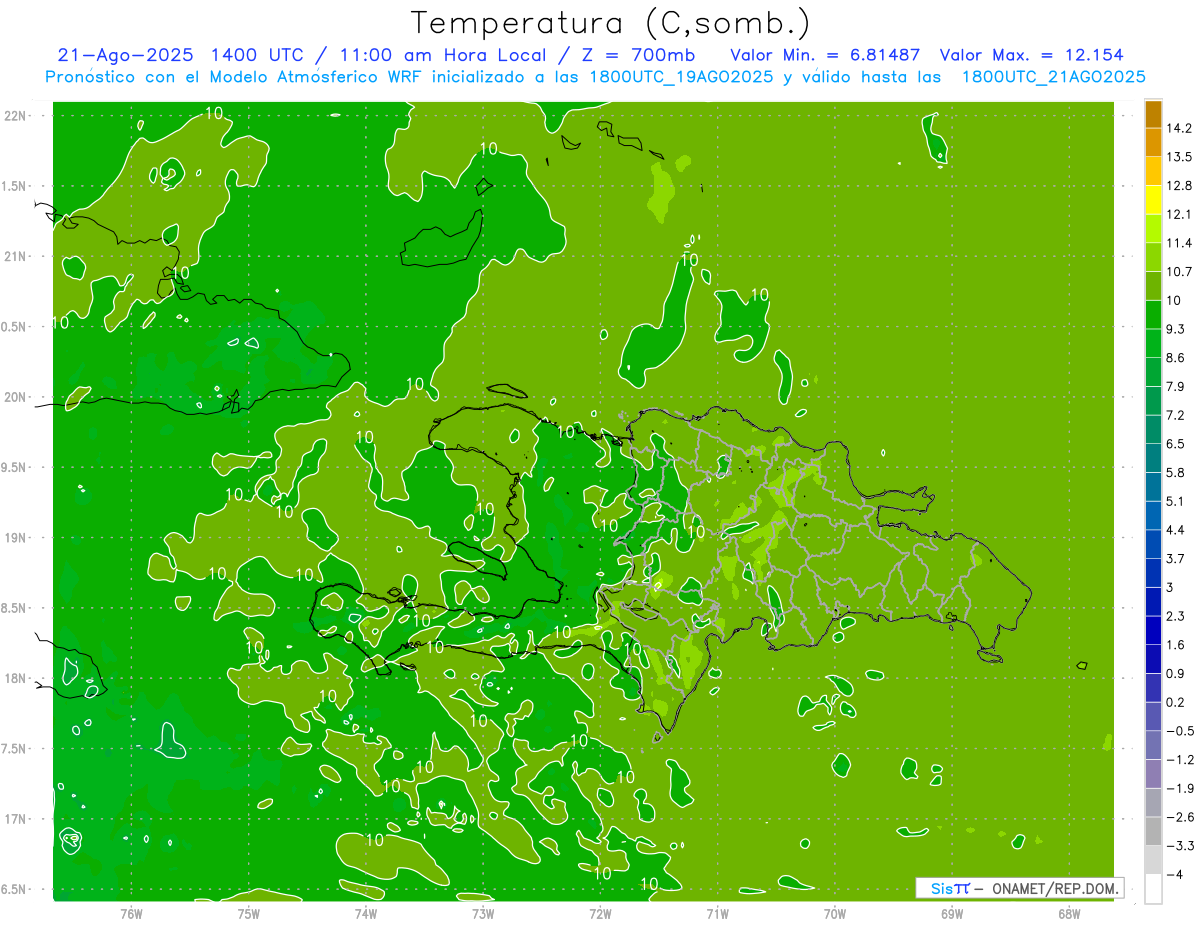The width and height of the screenshot is (1200, 927).
Task: Click the '5.8' value on the color legend
Action: tap(1176, 472)
